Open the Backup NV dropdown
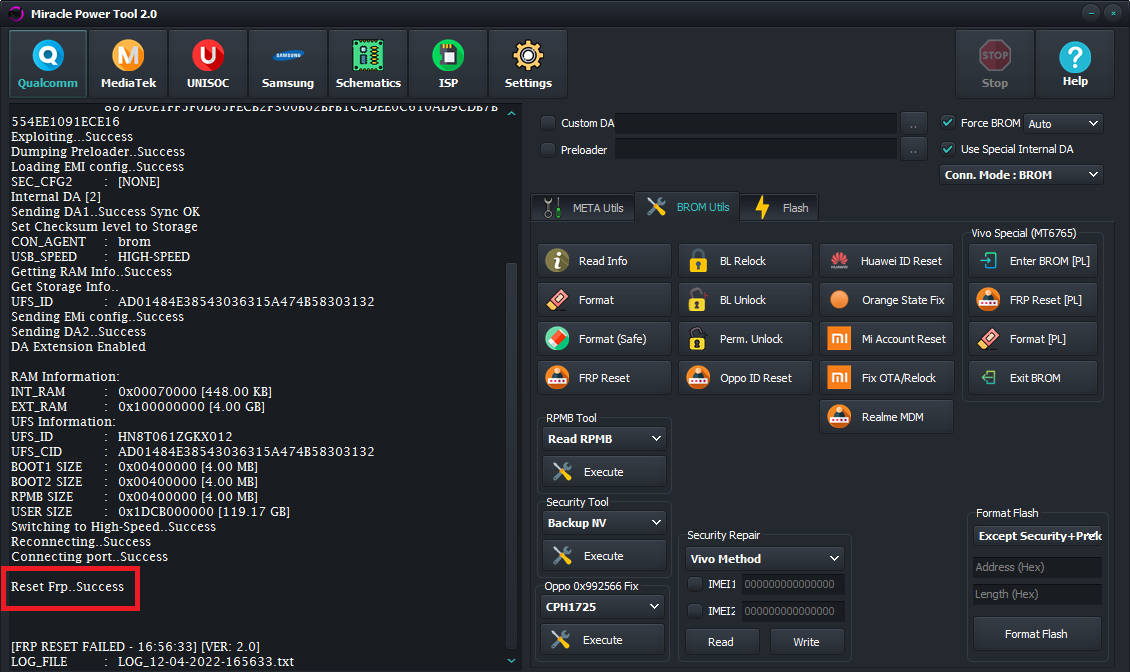 [x=604, y=523]
